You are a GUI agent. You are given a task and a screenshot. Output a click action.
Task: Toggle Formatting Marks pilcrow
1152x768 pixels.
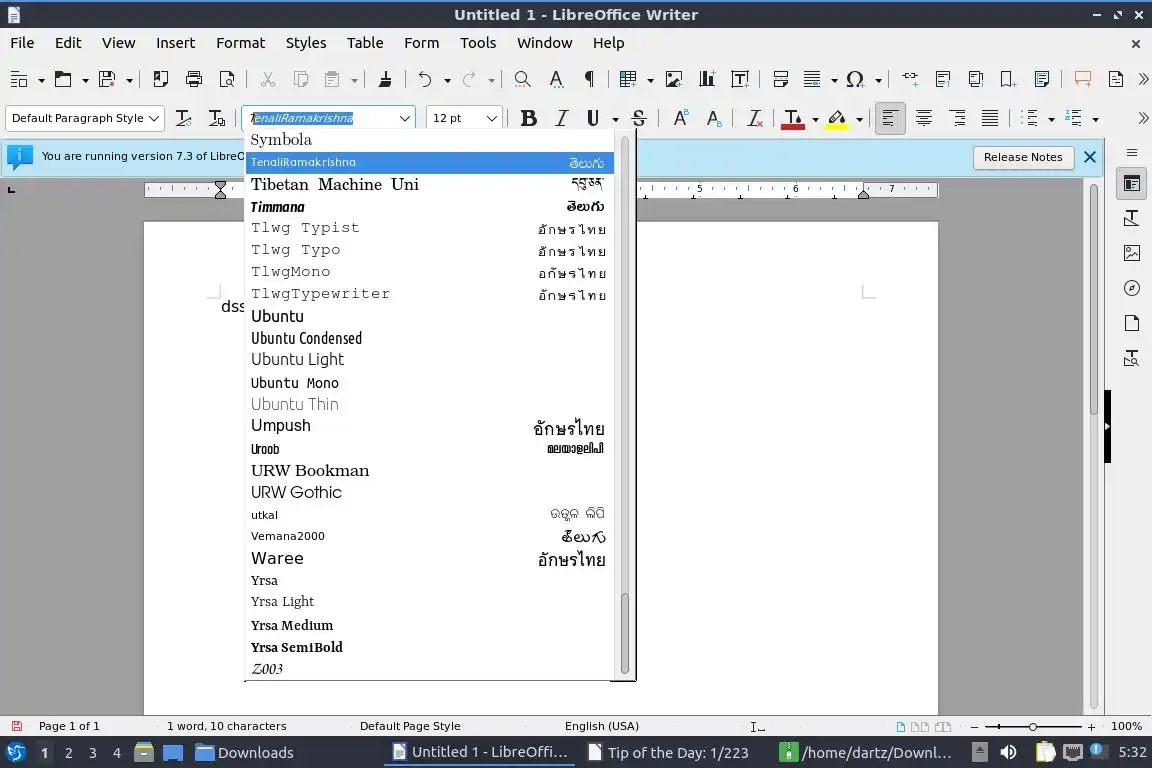589,79
